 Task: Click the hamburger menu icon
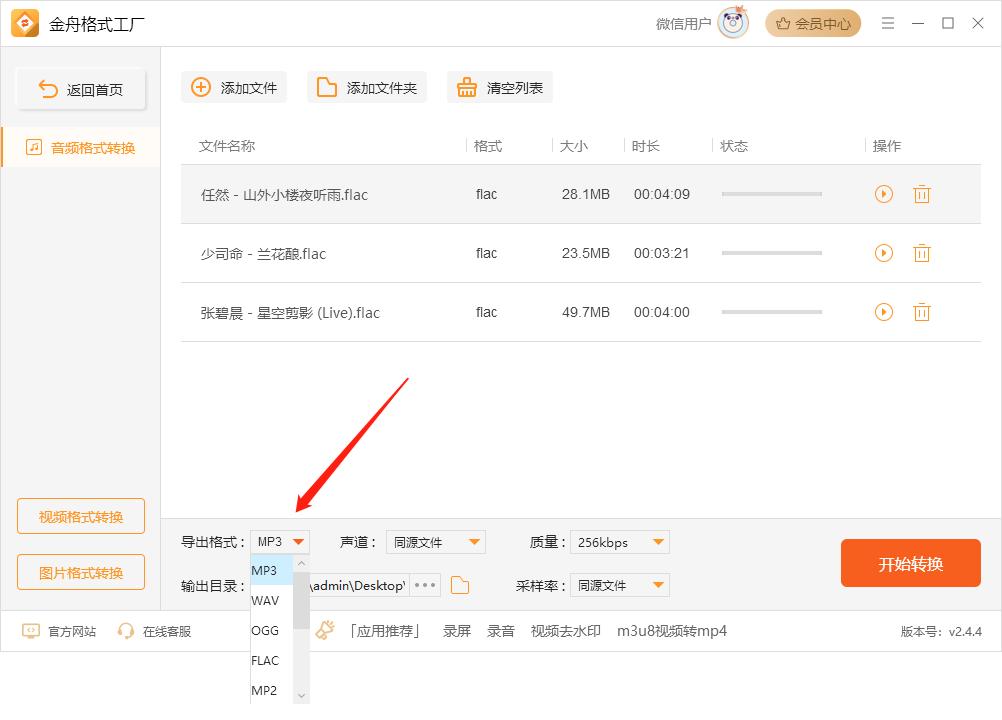pos(888,22)
